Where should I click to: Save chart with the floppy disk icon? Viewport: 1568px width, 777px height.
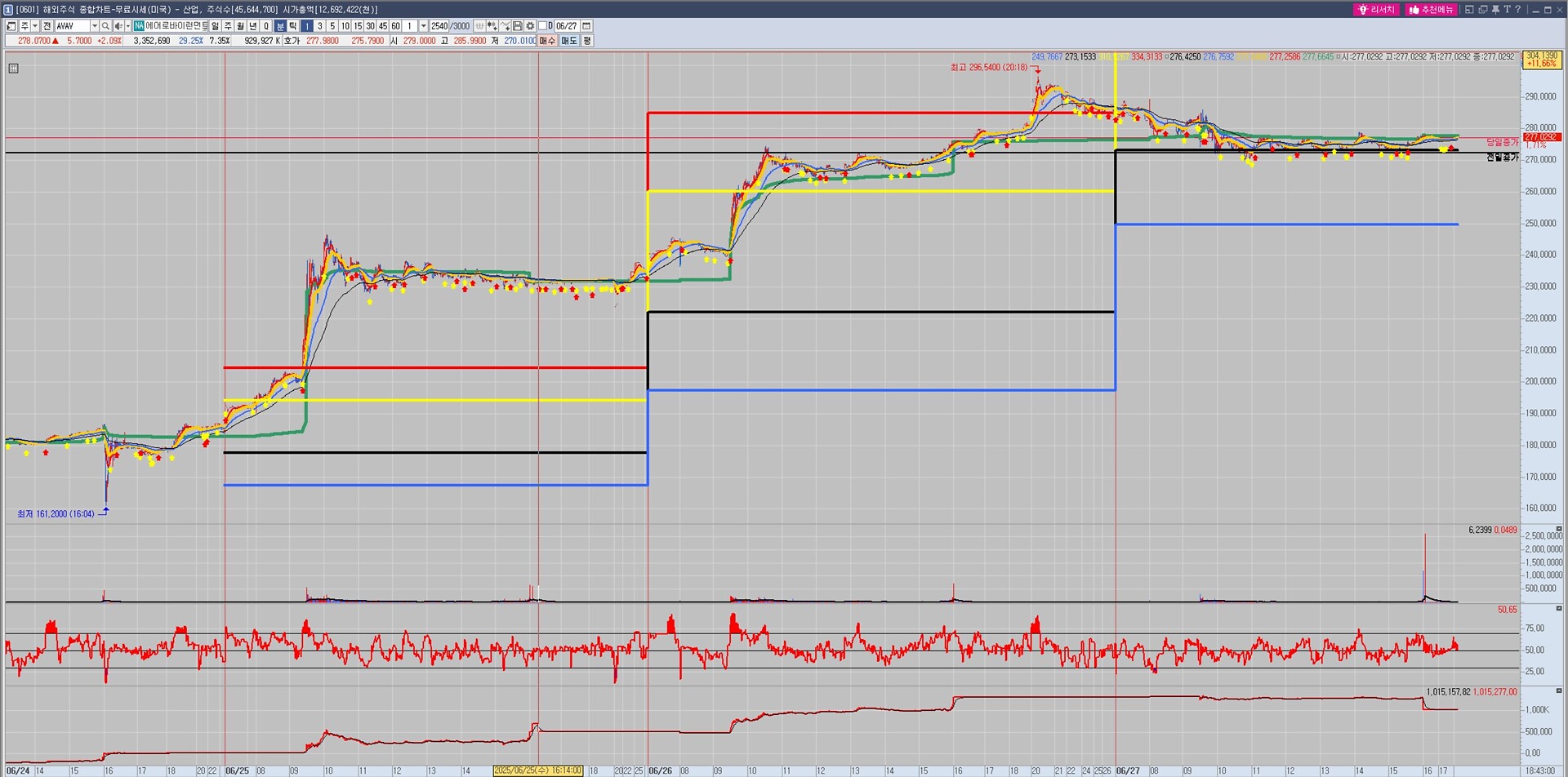[517, 26]
